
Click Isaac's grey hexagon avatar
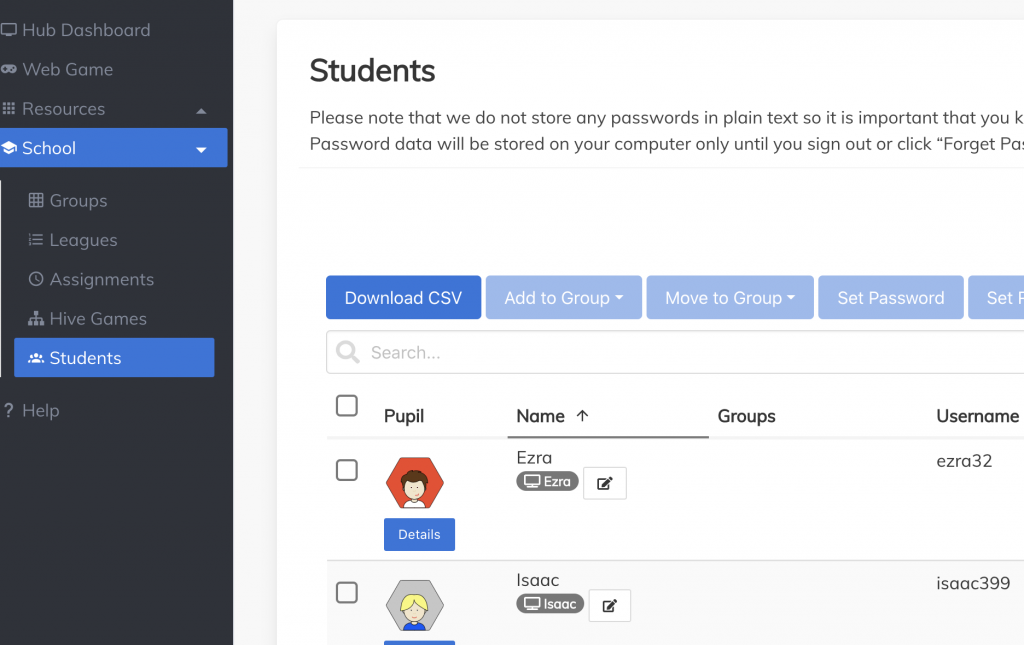414,605
